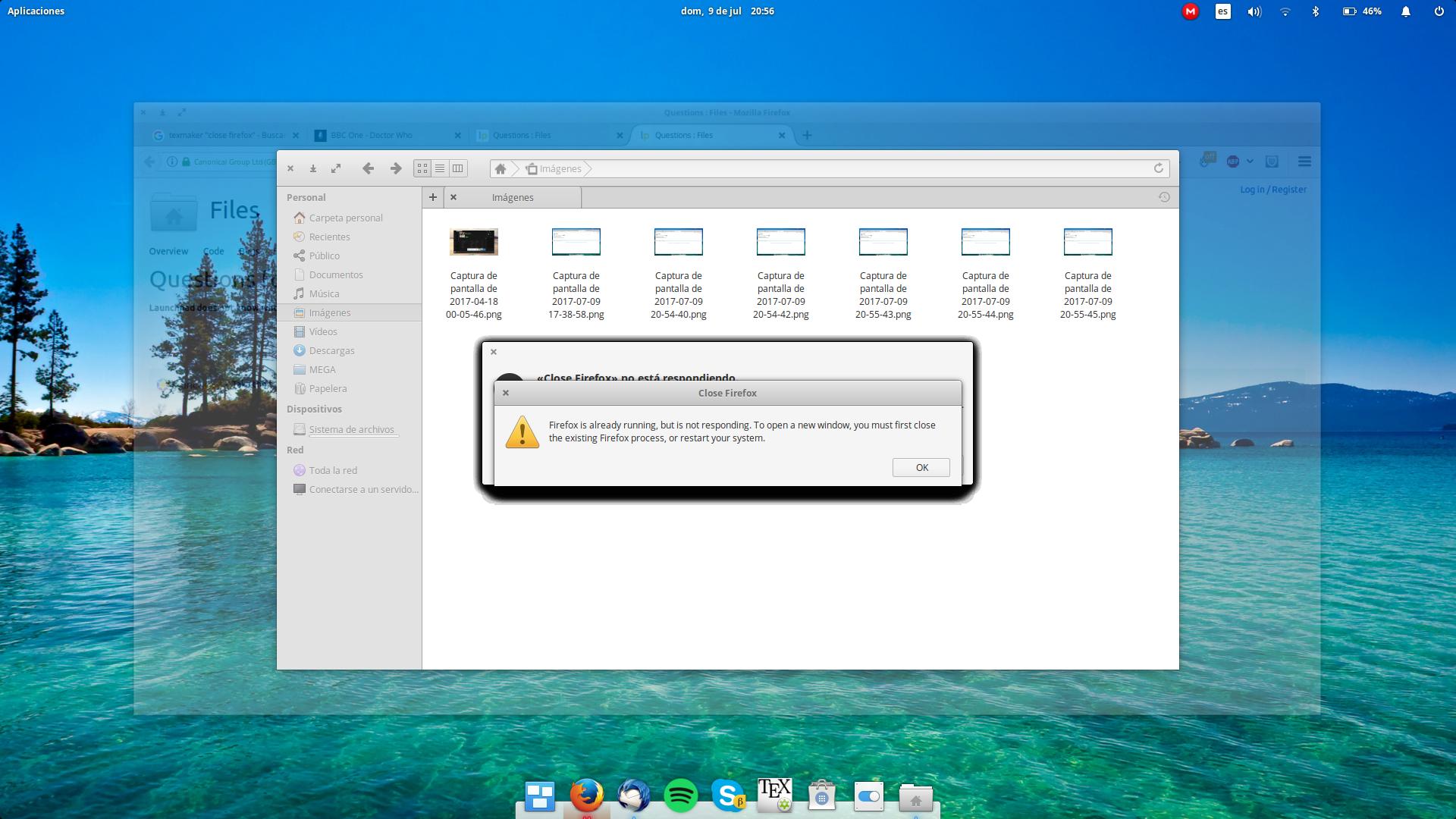Select screenshot 2017-07-09 20-55-44.png
Viewport: 1456px width, 819px height.
click(x=986, y=273)
